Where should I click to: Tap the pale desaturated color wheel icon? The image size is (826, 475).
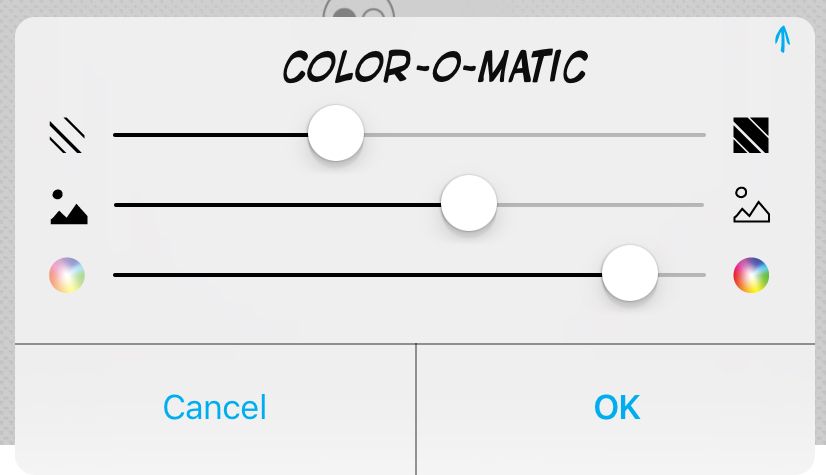[x=67, y=275]
